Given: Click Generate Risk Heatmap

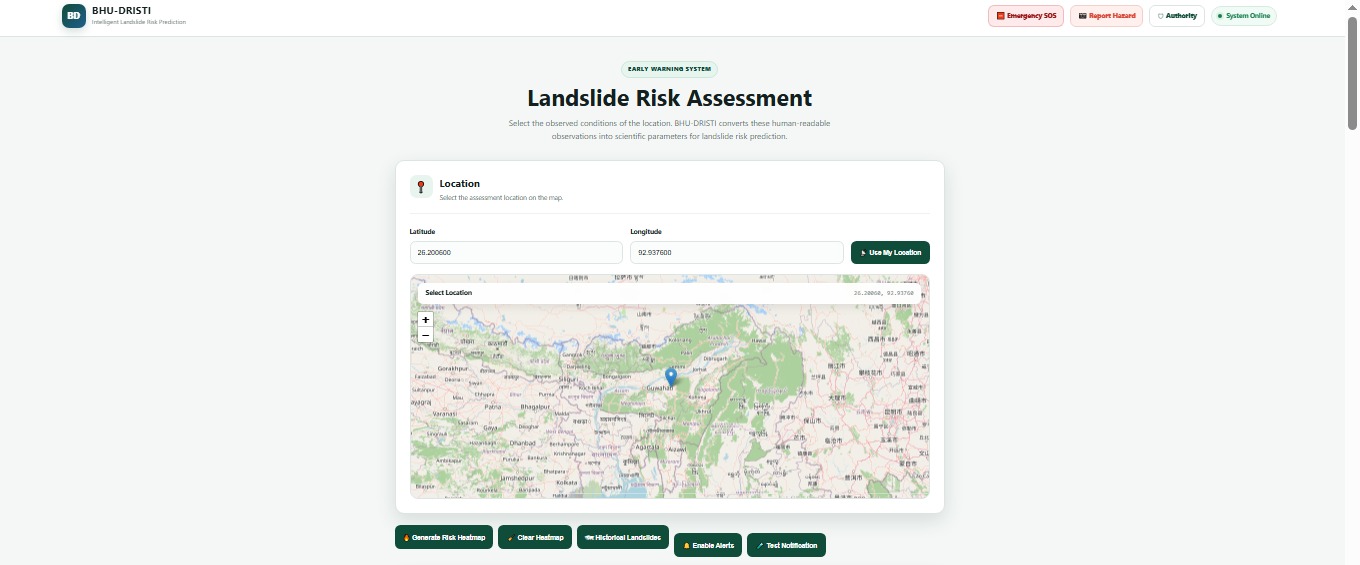Looking at the screenshot, I should (444, 537).
